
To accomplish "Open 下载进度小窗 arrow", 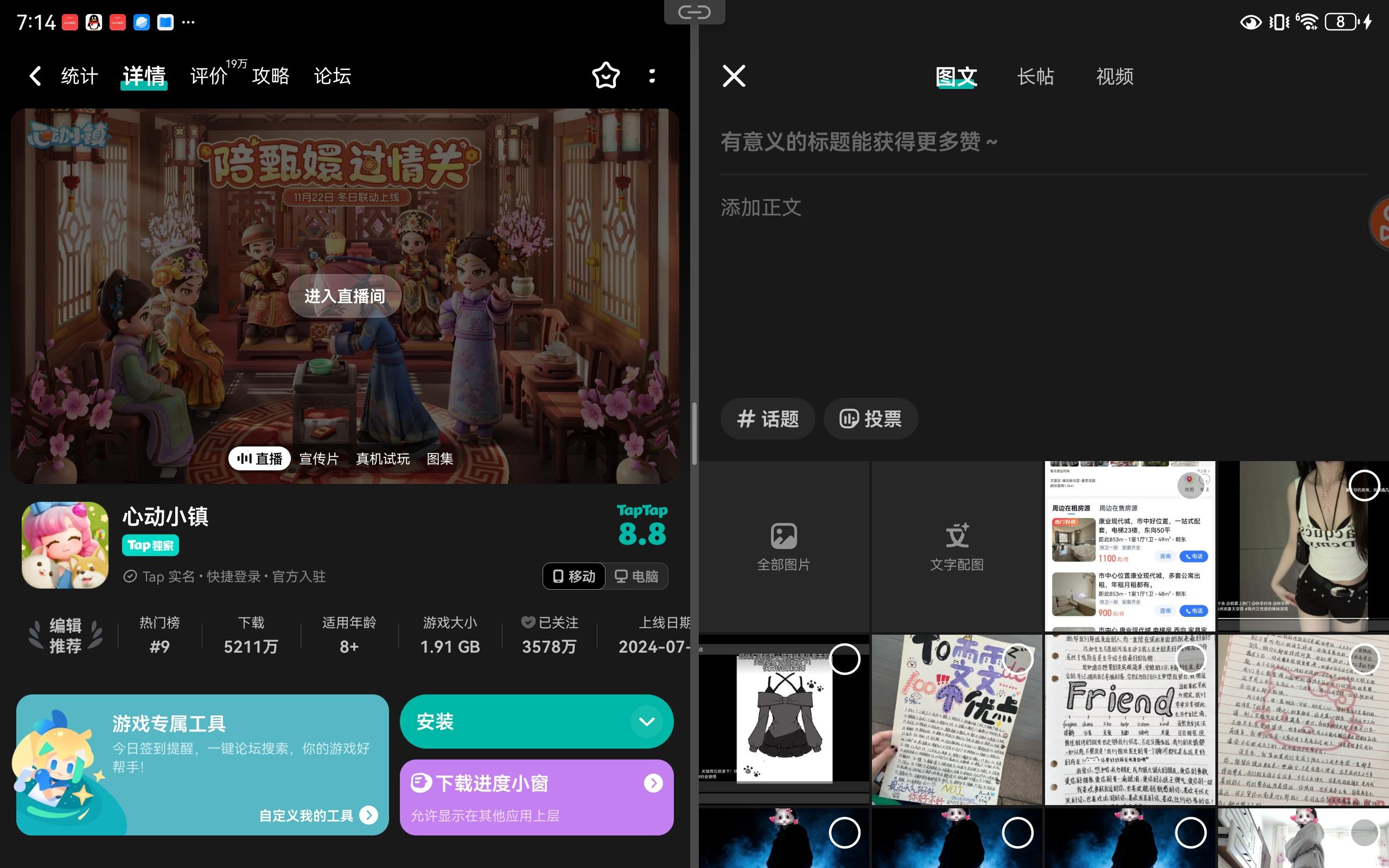I will click(x=653, y=783).
